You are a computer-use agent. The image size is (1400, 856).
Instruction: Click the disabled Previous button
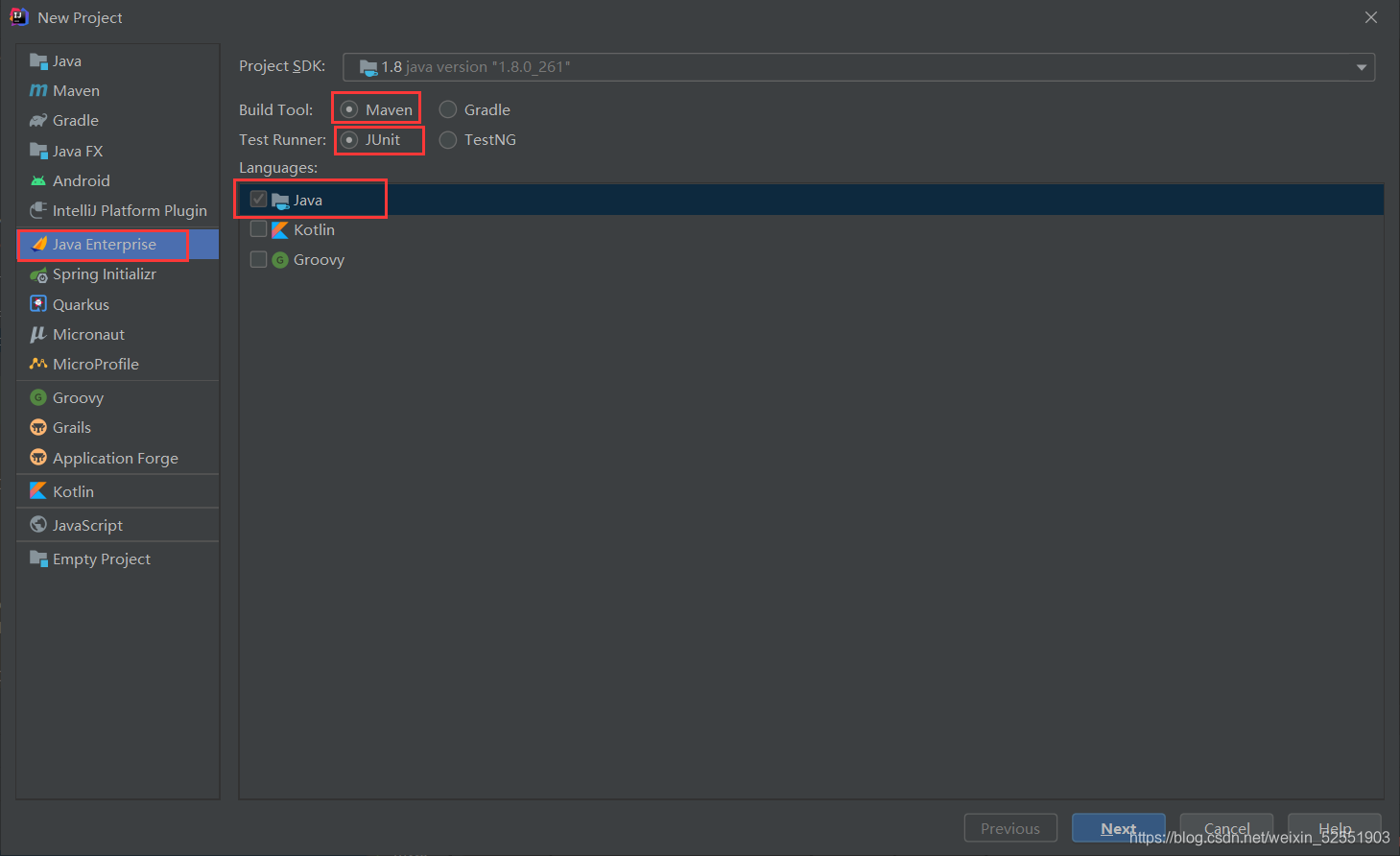[x=1010, y=827]
